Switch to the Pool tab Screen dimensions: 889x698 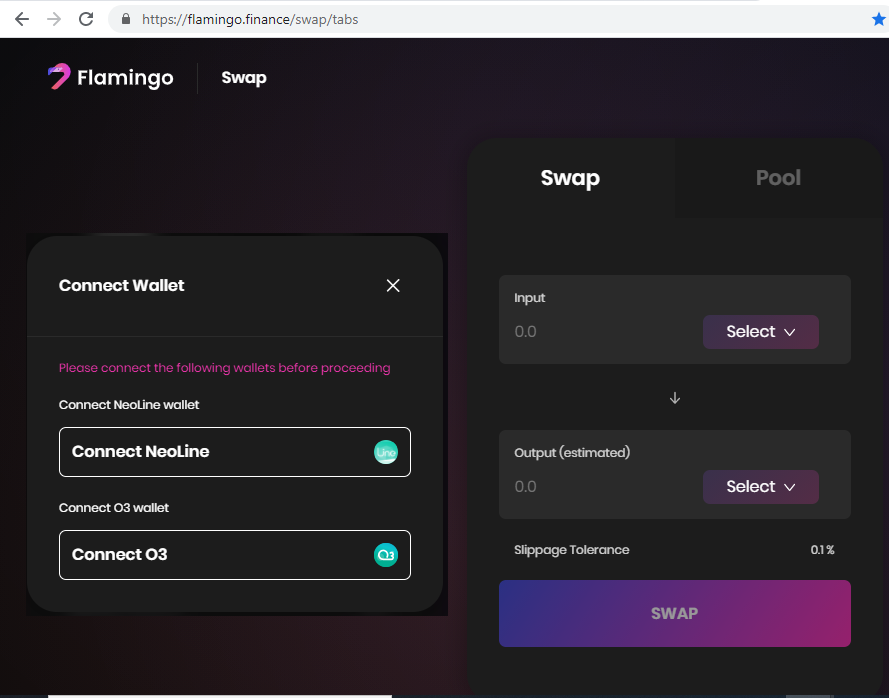[778, 177]
